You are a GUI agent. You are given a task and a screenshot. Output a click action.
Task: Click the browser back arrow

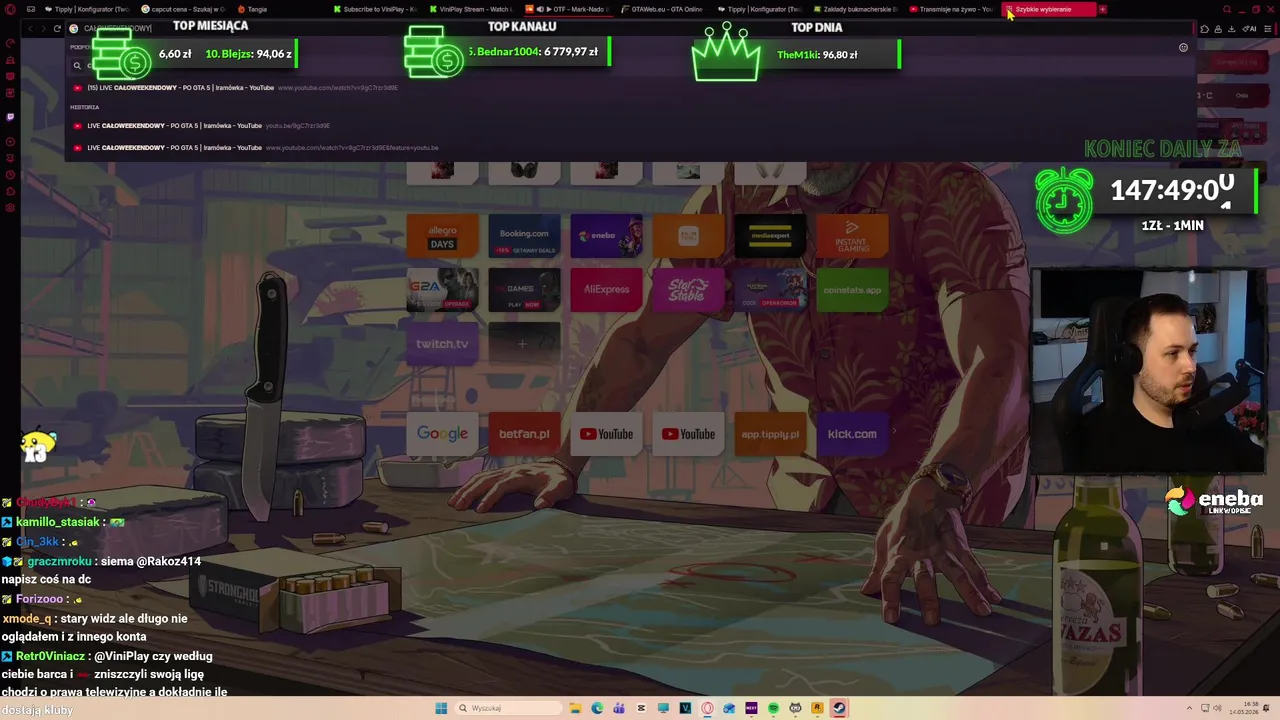[30, 28]
